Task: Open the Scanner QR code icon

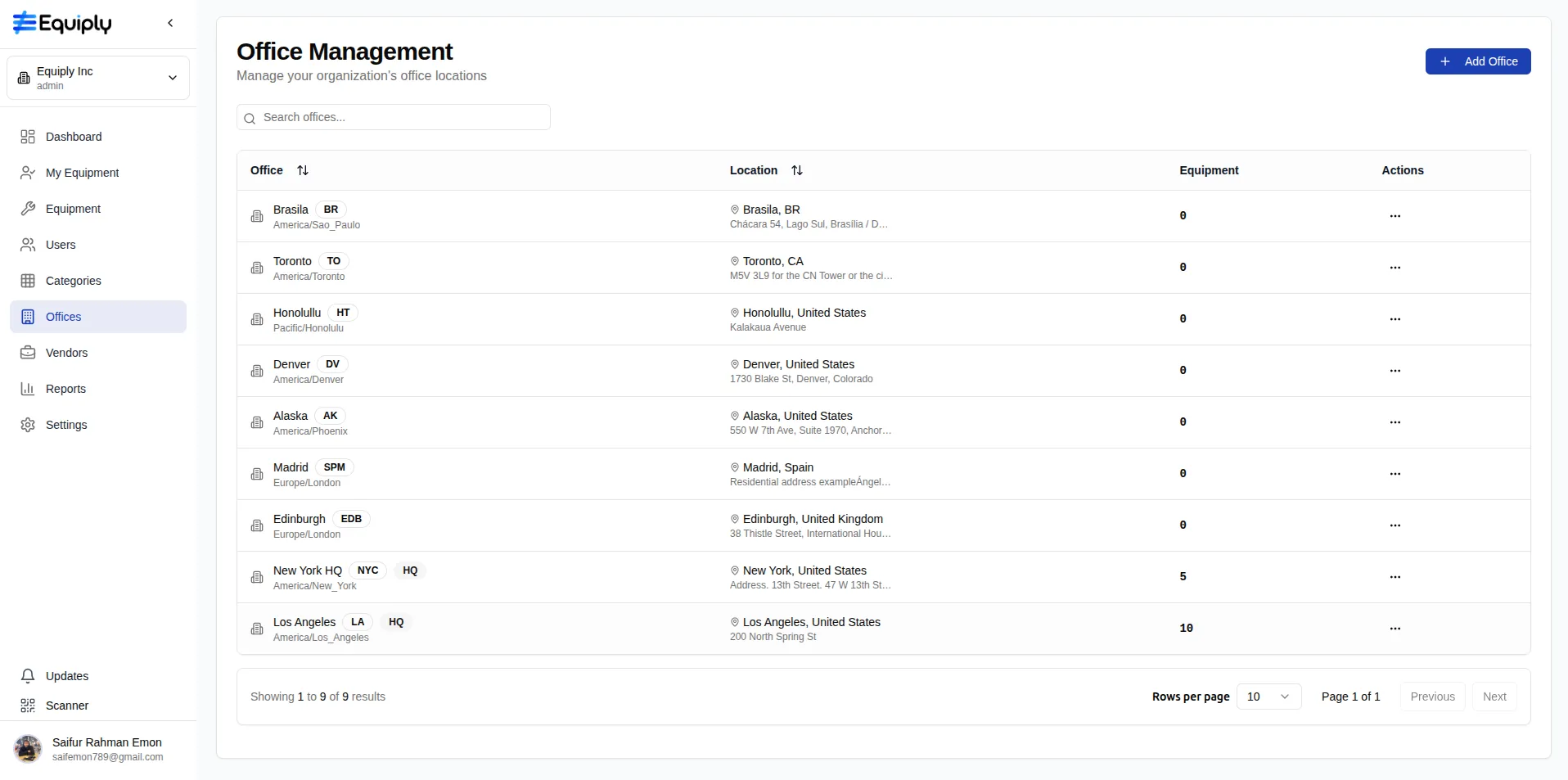Action: pyautogui.click(x=28, y=706)
